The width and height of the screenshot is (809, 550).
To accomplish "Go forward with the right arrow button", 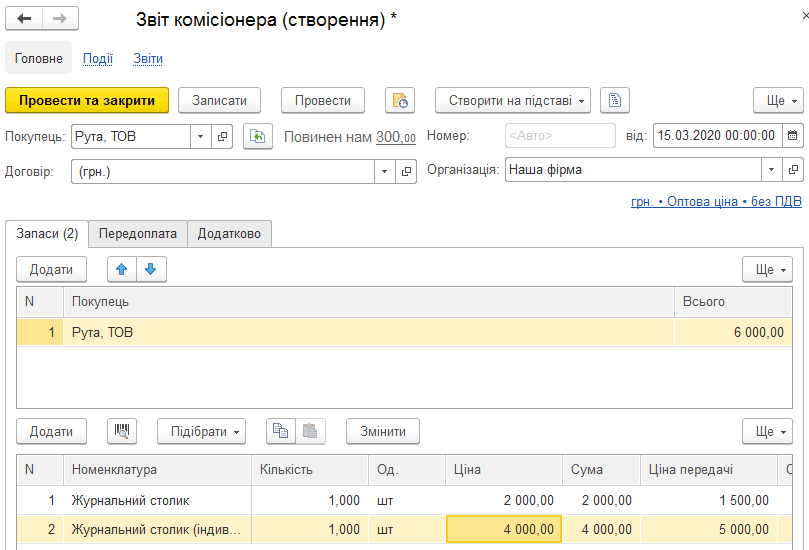I will 60,19.
